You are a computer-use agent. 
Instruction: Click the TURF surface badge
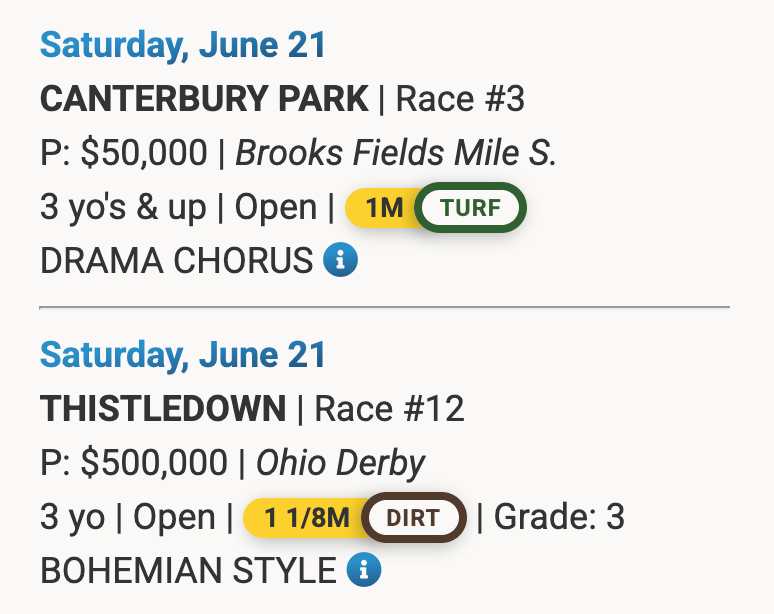pyautogui.click(x=469, y=208)
